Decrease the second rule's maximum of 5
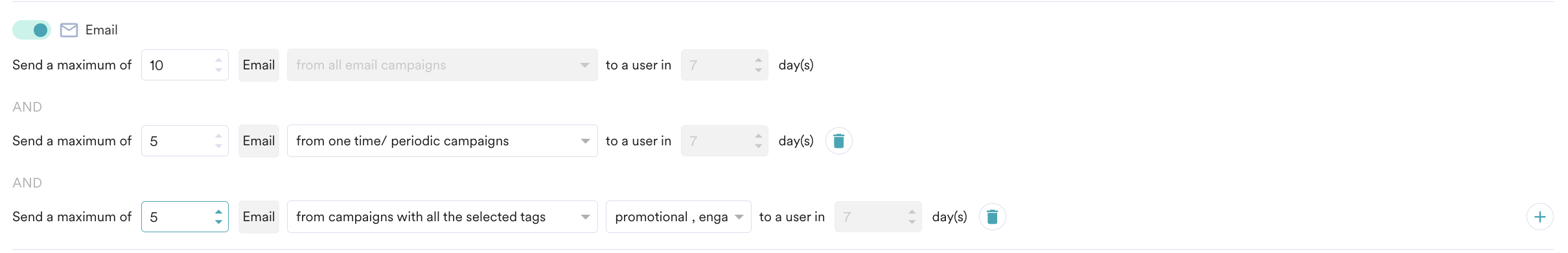Image resolution: width=1568 pixels, height=253 pixels. coord(218,146)
